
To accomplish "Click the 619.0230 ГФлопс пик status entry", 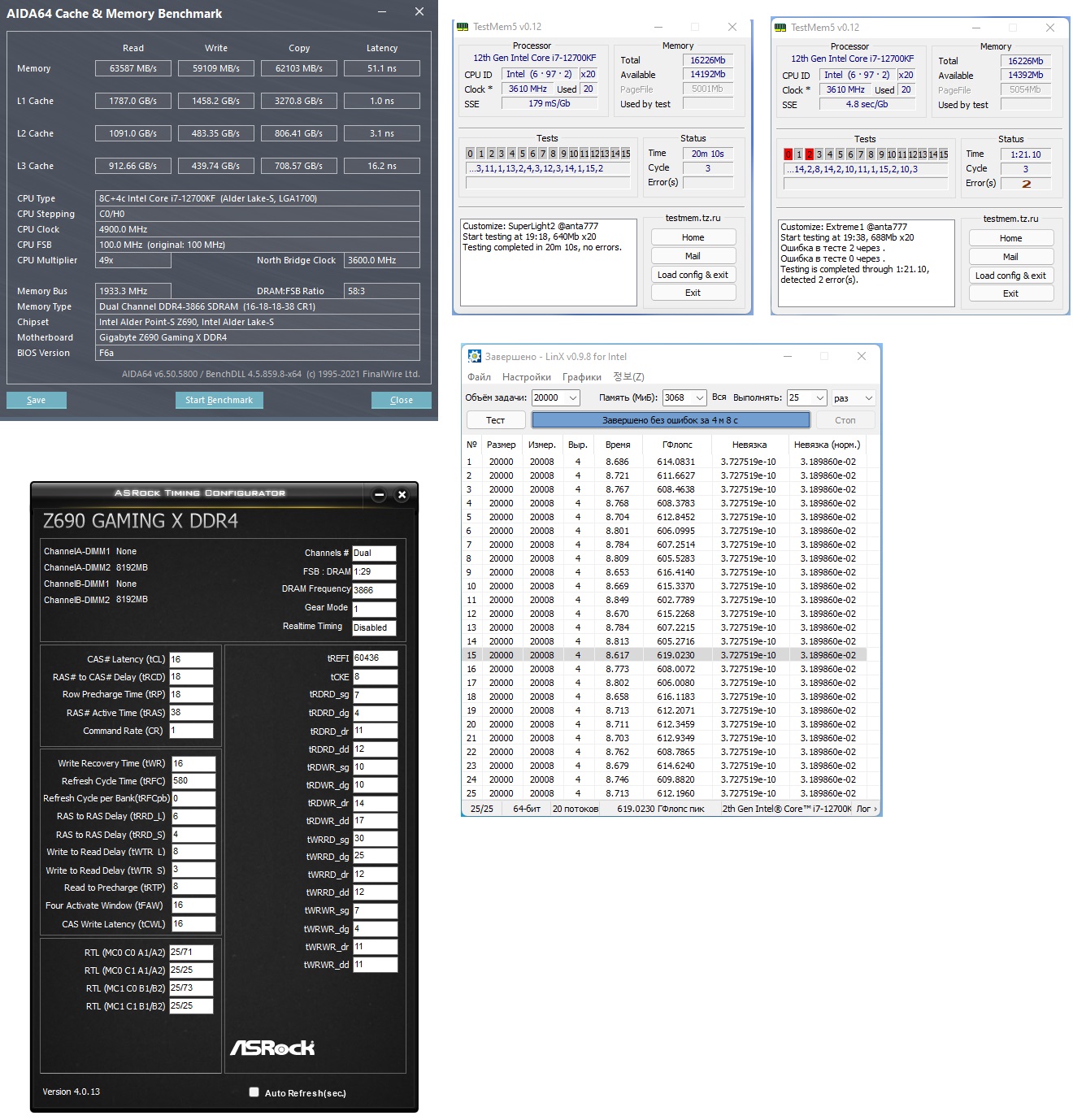I will pyautogui.click(x=660, y=809).
